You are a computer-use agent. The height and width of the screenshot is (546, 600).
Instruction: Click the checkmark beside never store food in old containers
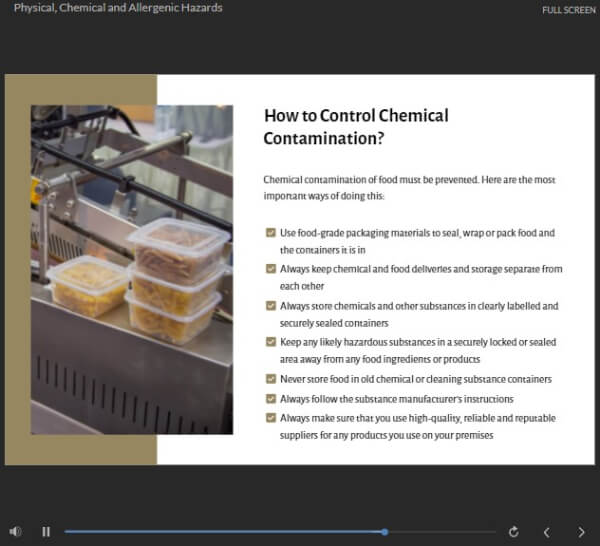click(271, 379)
